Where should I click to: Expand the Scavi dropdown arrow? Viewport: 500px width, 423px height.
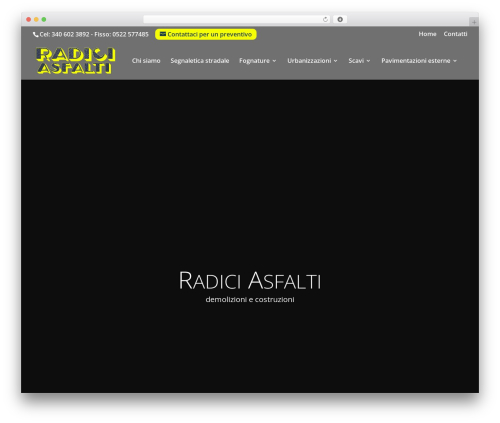coord(368,61)
